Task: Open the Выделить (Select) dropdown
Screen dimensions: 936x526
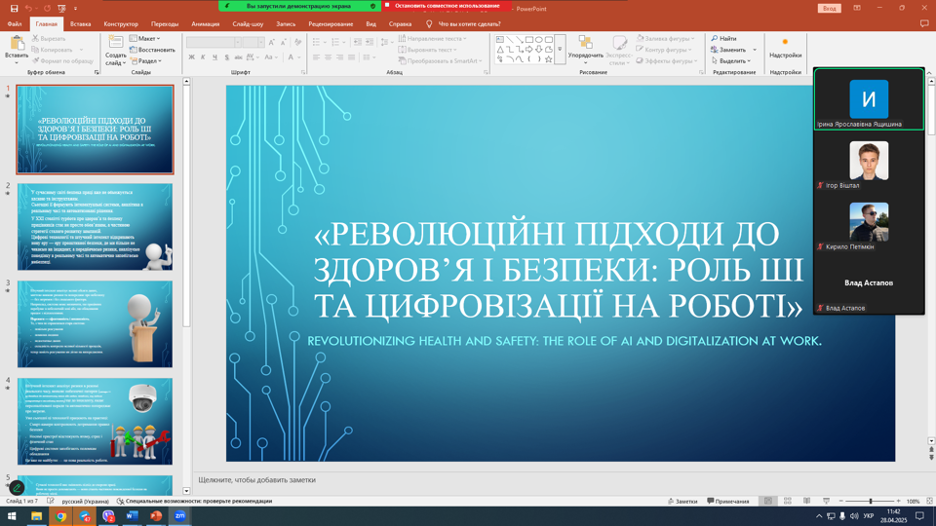Action: [x=734, y=61]
